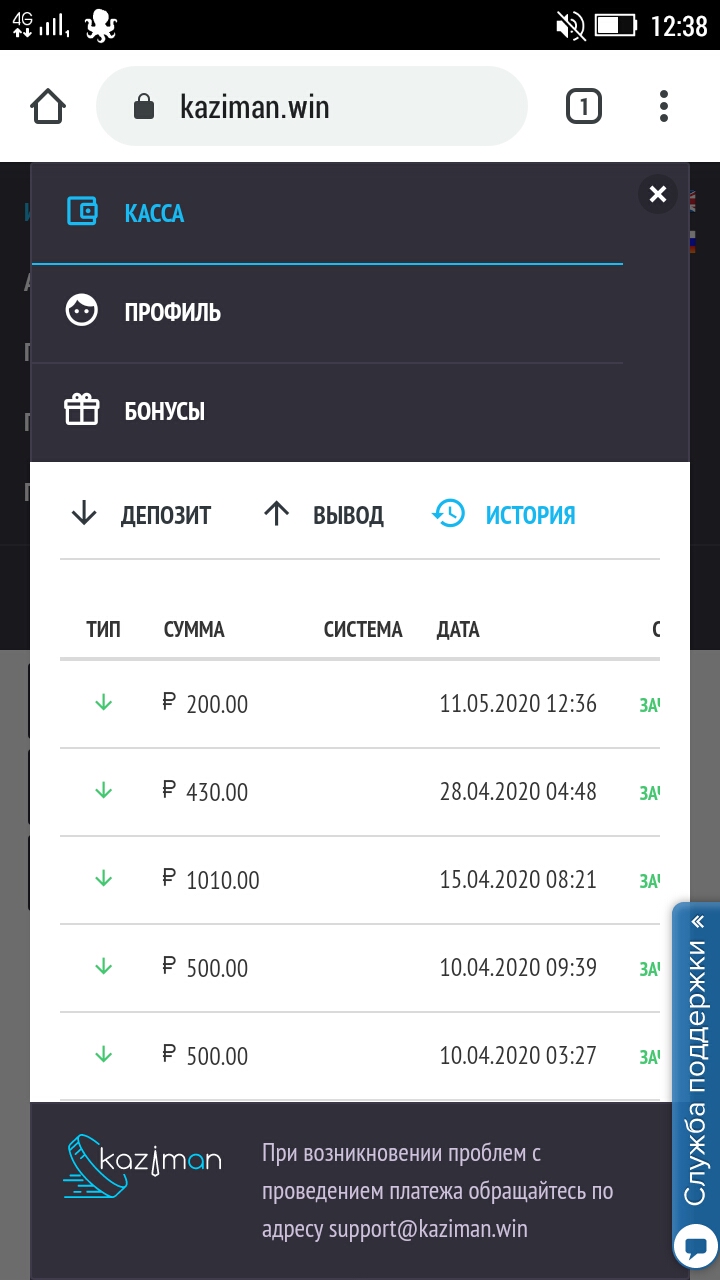The image size is (720, 1280).
Task: Open the Депозит tab
Action: pyautogui.click(x=141, y=515)
